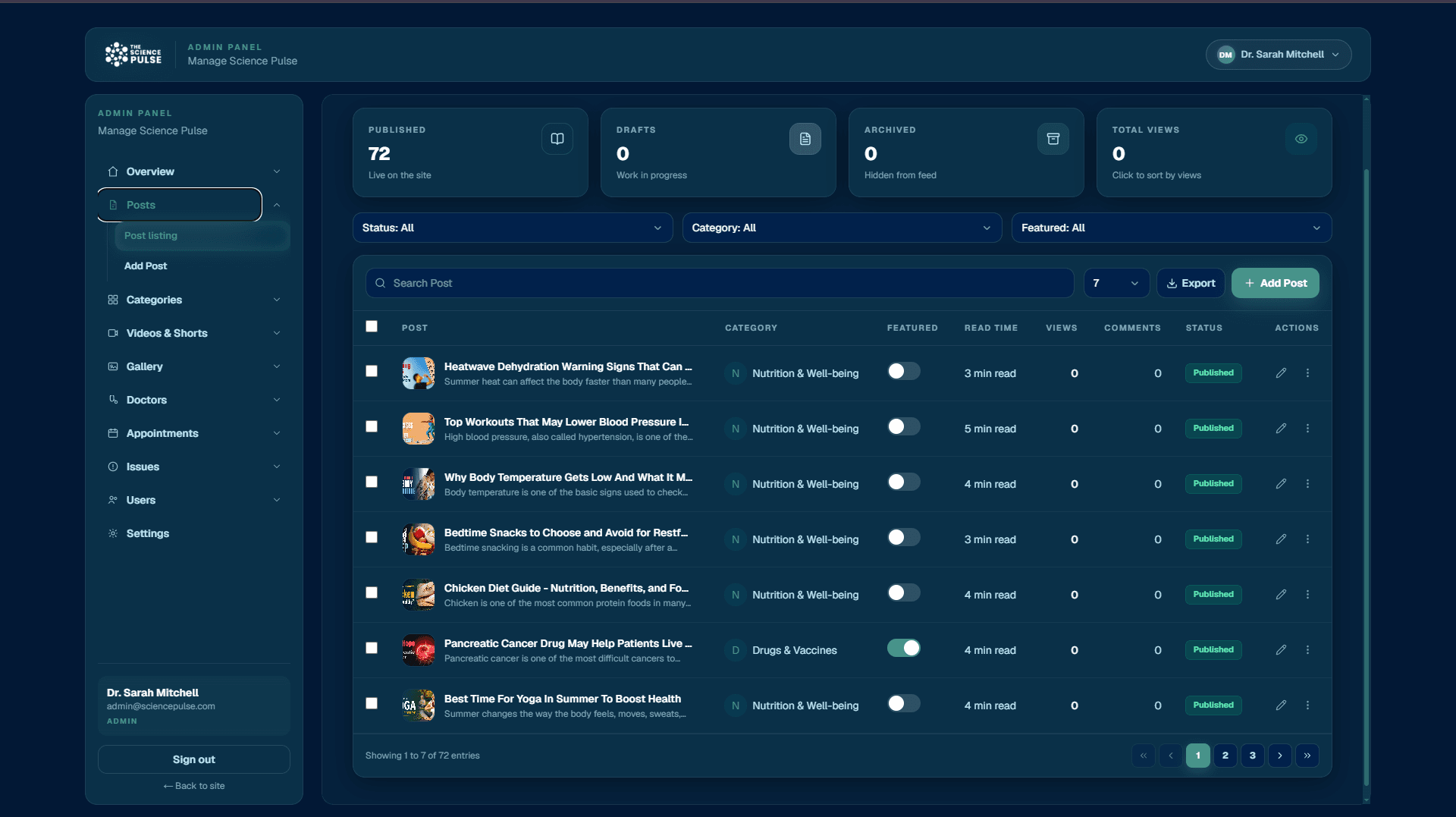Screen dimensions: 1456x817
Task: Open more actions for Bedtime Snacks post
Action: point(1307,539)
